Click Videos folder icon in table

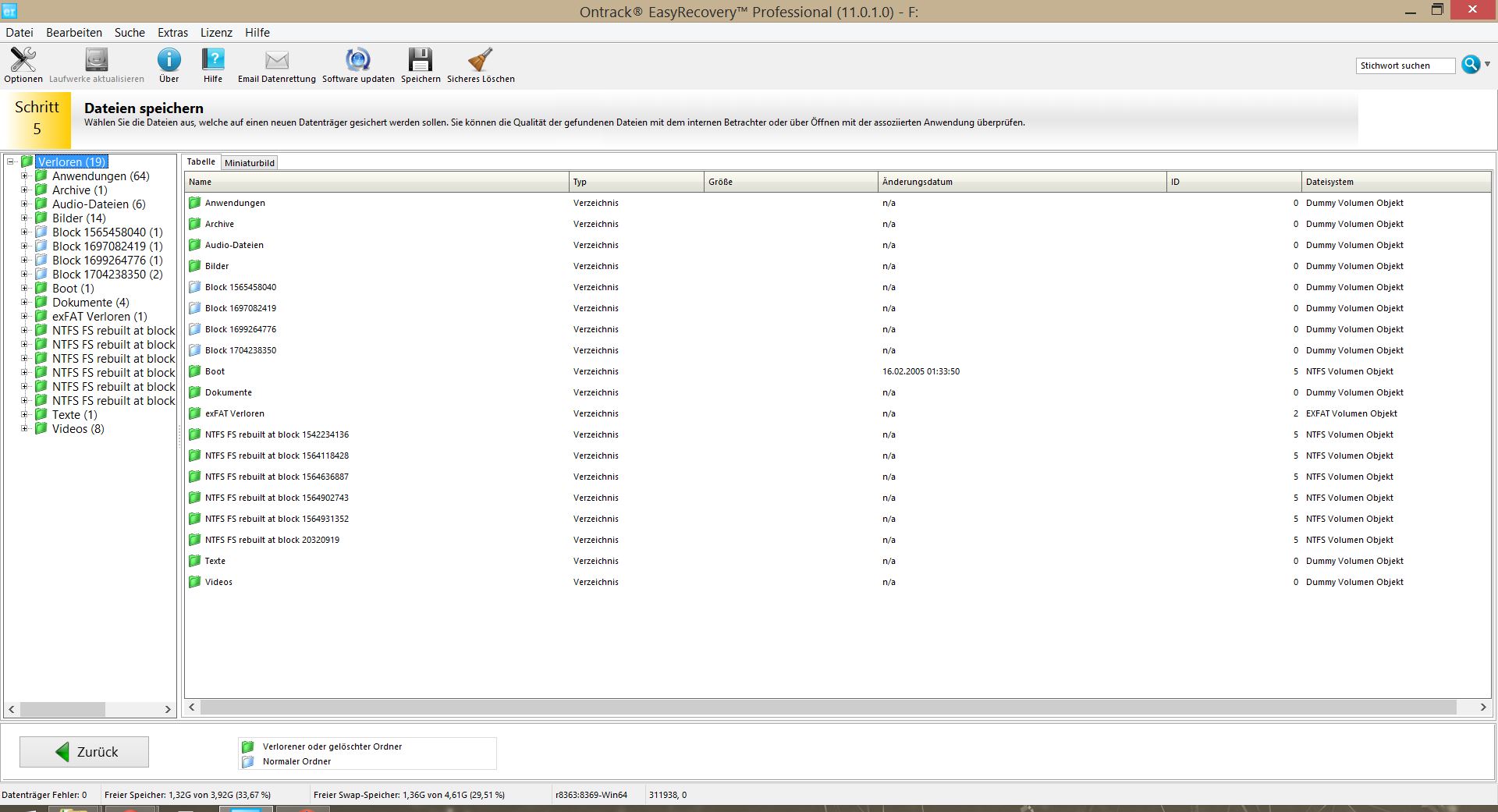click(x=194, y=582)
